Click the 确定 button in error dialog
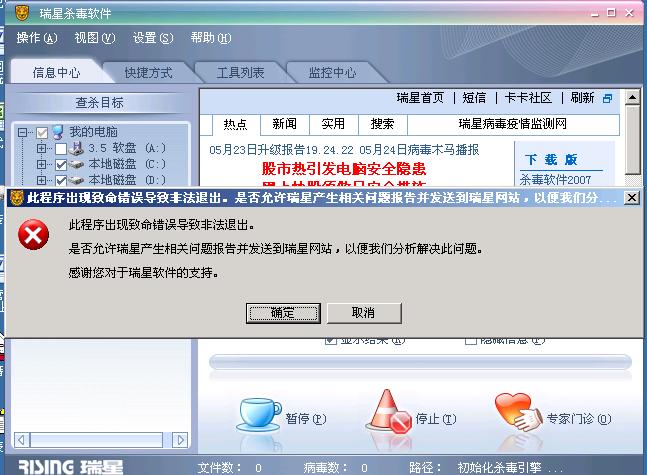647x475 pixels. tap(283, 313)
